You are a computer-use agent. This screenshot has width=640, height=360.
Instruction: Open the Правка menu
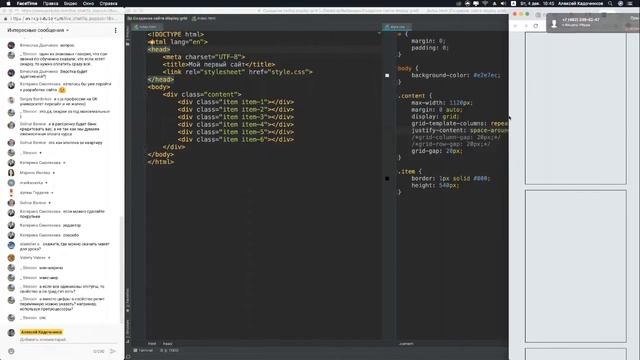pos(51,3)
